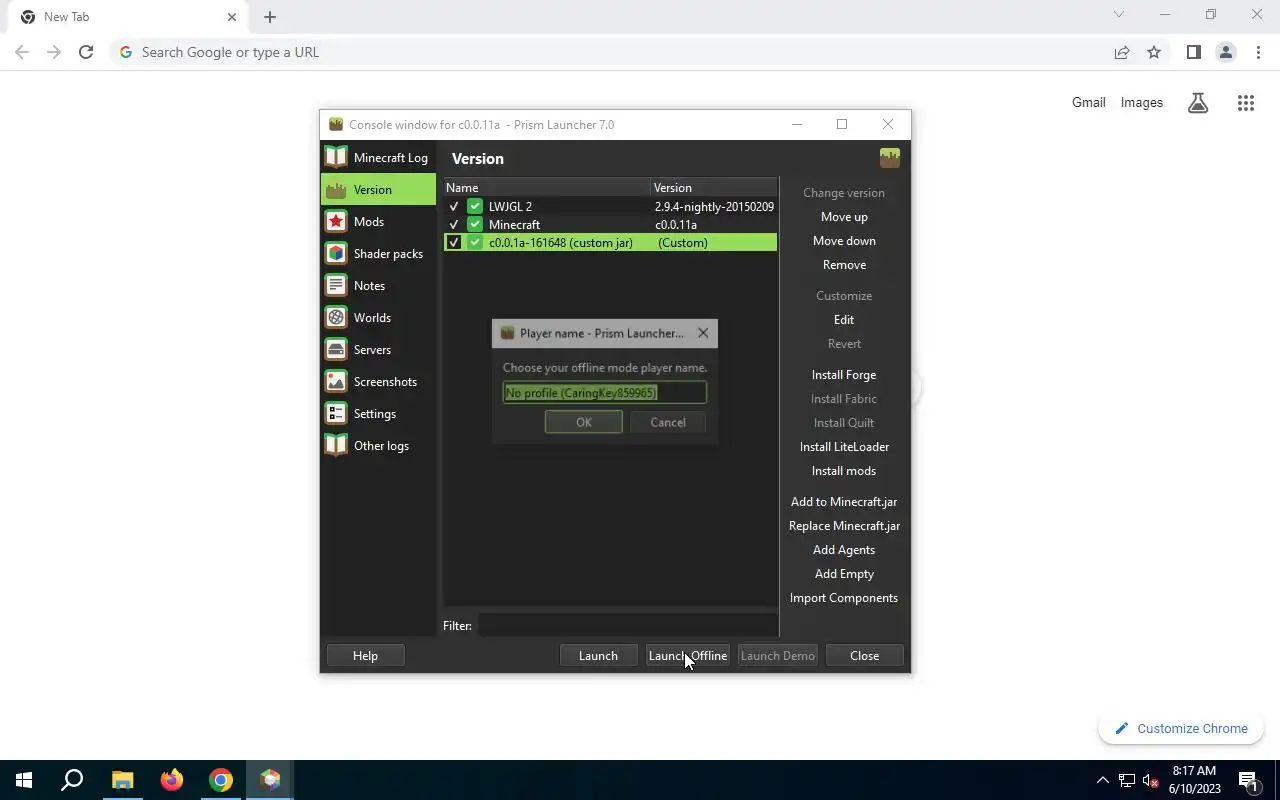Open Chrome three-dot menu
1280x800 pixels.
(x=1259, y=52)
